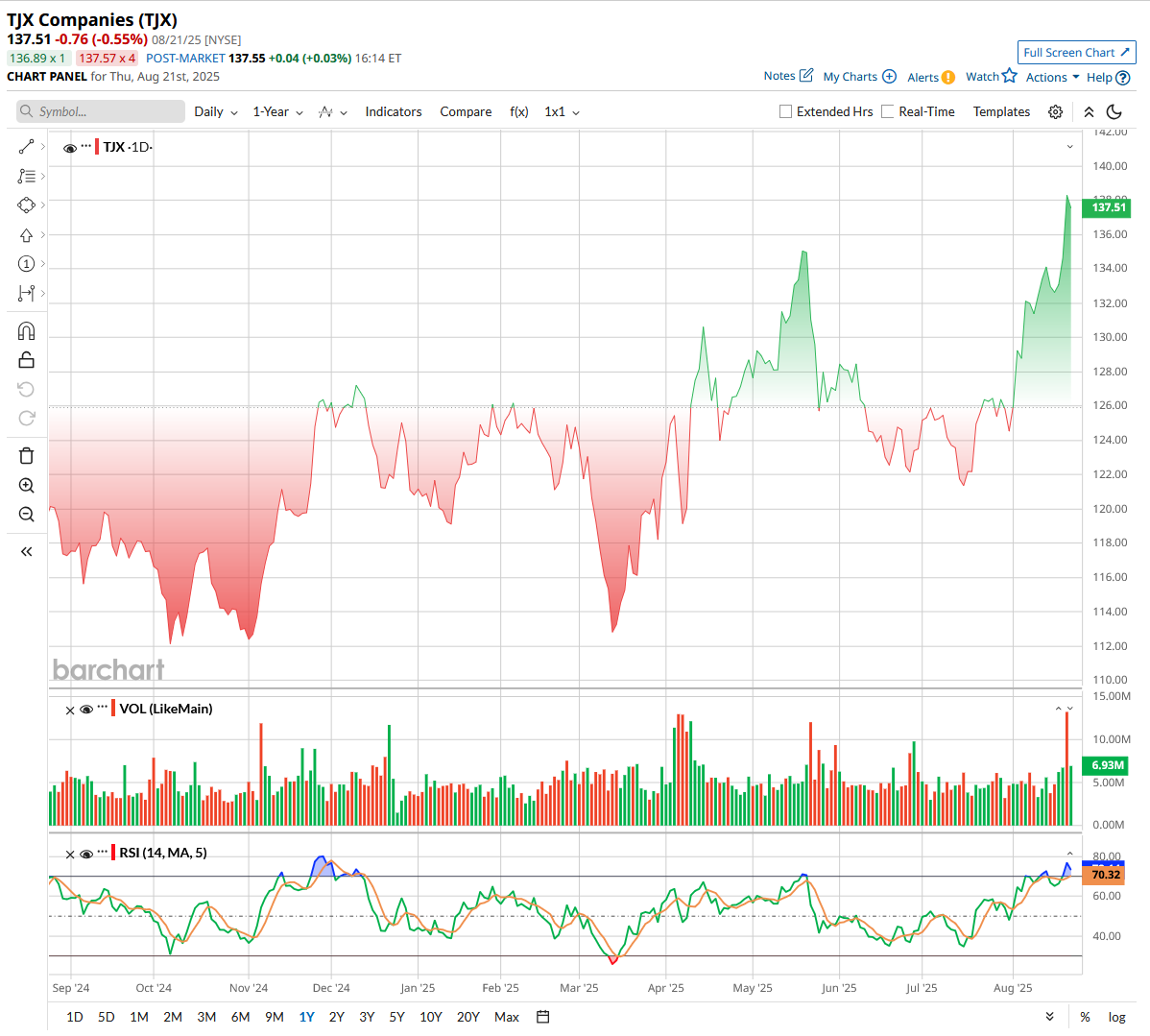Open the RSI panel three-dot menu
The width and height of the screenshot is (1150, 1036).
(103, 852)
